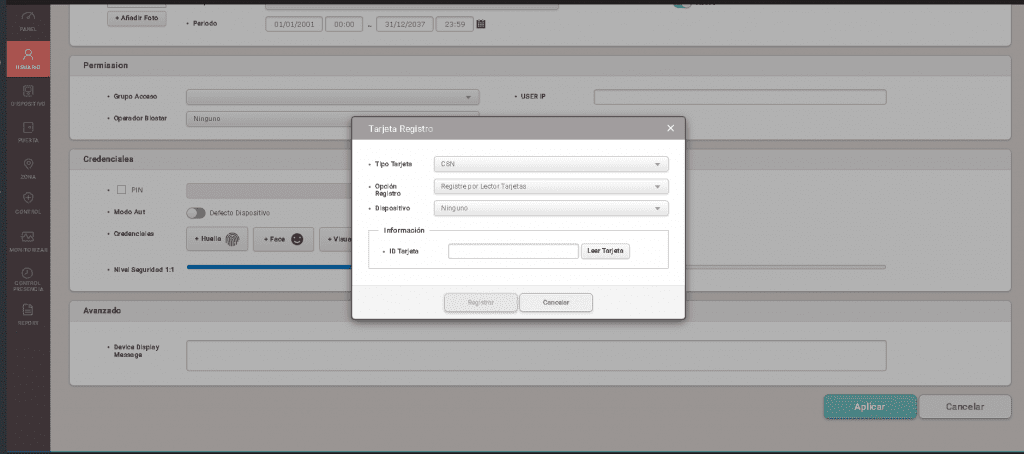
Task: Open the Opción Registro dropdown
Action: coord(551,186)
